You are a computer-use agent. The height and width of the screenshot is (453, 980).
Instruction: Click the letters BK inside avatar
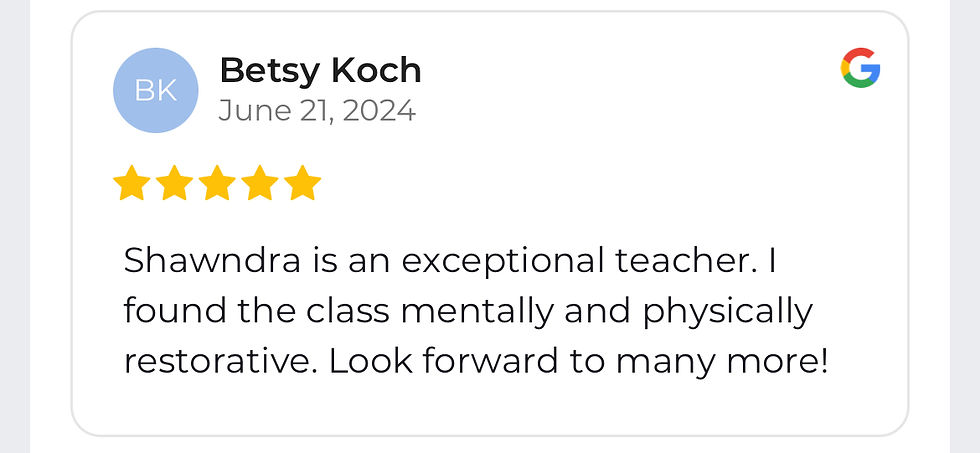click(x=156, y=91)
